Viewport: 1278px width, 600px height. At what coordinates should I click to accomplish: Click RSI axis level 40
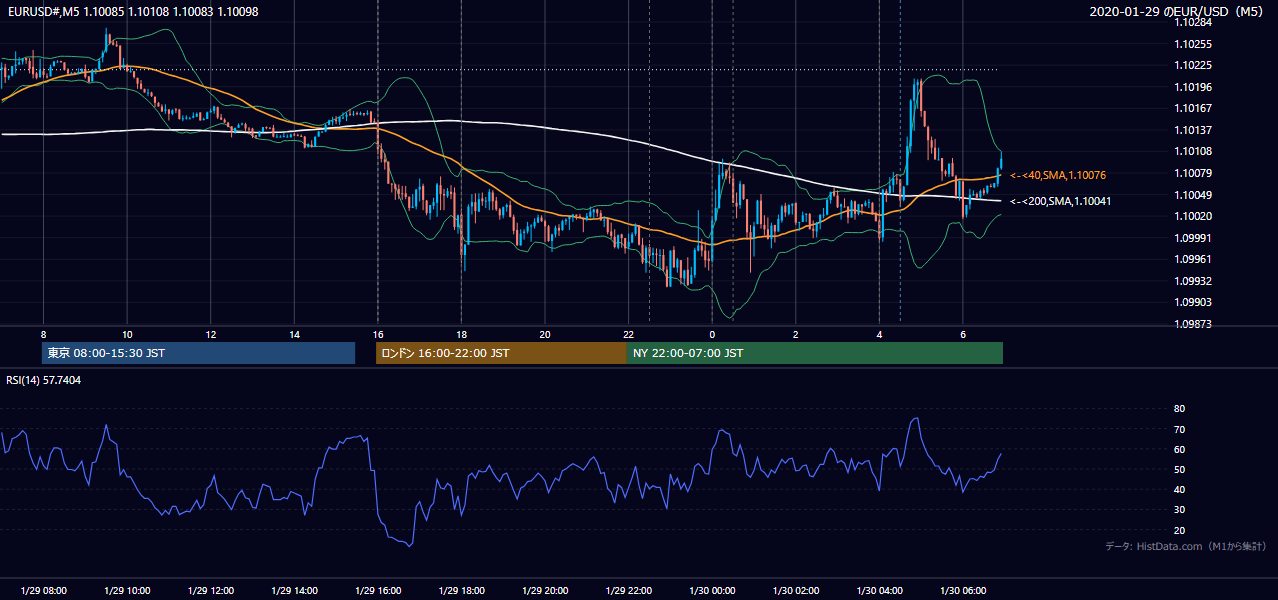[1180, 489]
